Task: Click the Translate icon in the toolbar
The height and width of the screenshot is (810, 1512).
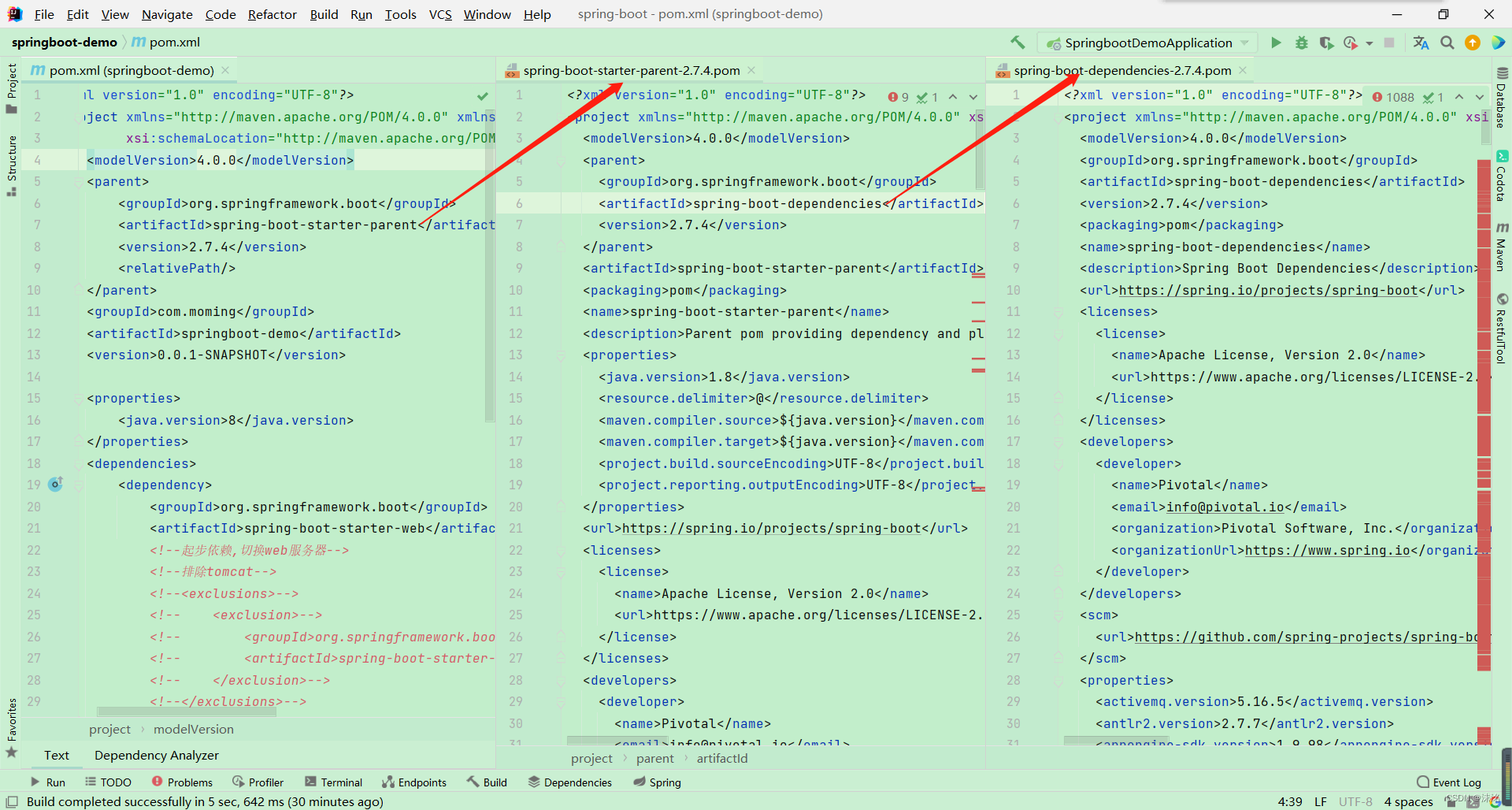Action: 1421,43
